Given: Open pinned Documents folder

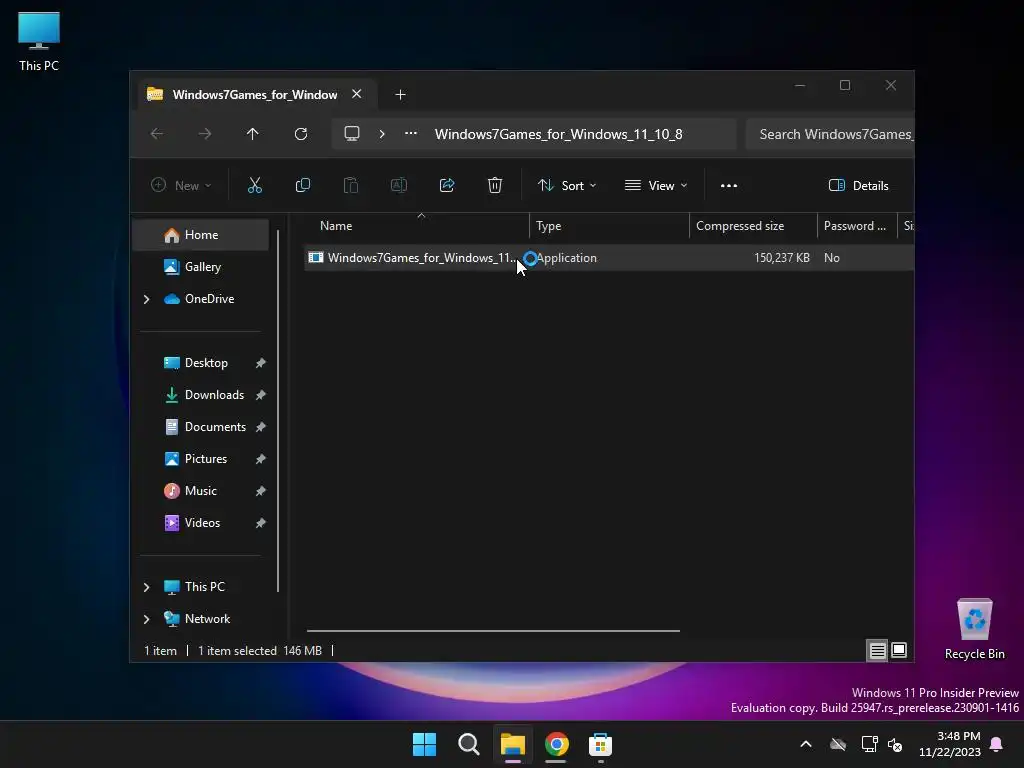Looking at the screenshot, I should tap(215, 426).
